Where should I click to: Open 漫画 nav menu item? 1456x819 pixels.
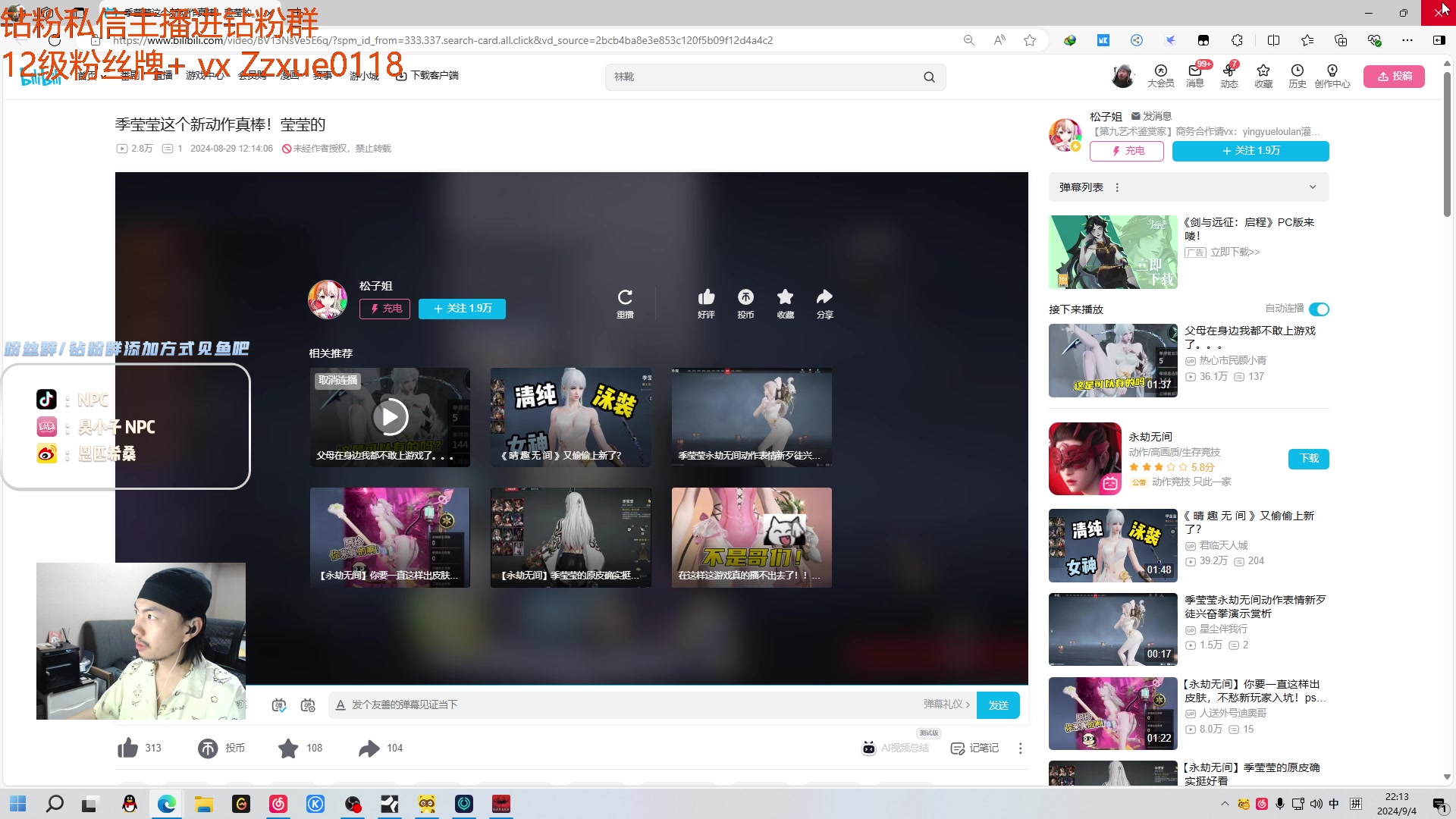pos(289,75)
